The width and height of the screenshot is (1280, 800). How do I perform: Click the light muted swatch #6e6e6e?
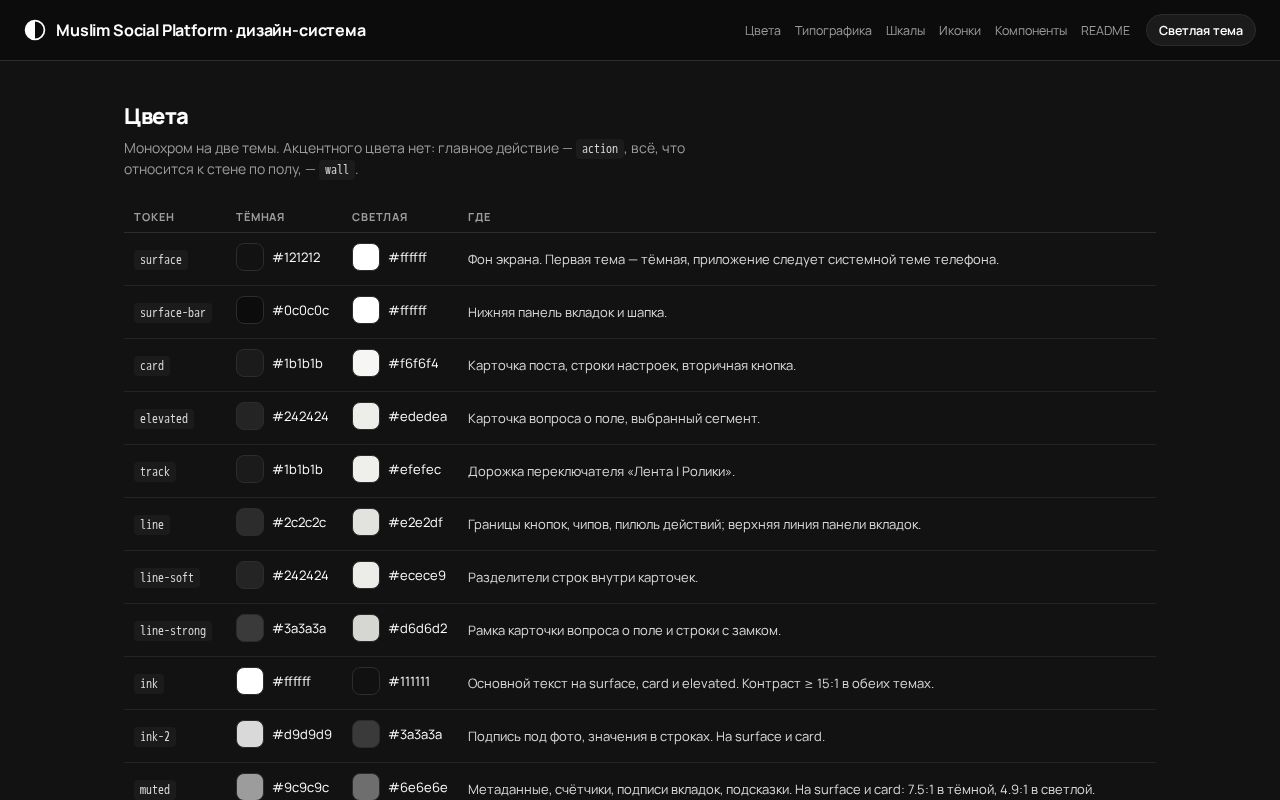point(366,787)
